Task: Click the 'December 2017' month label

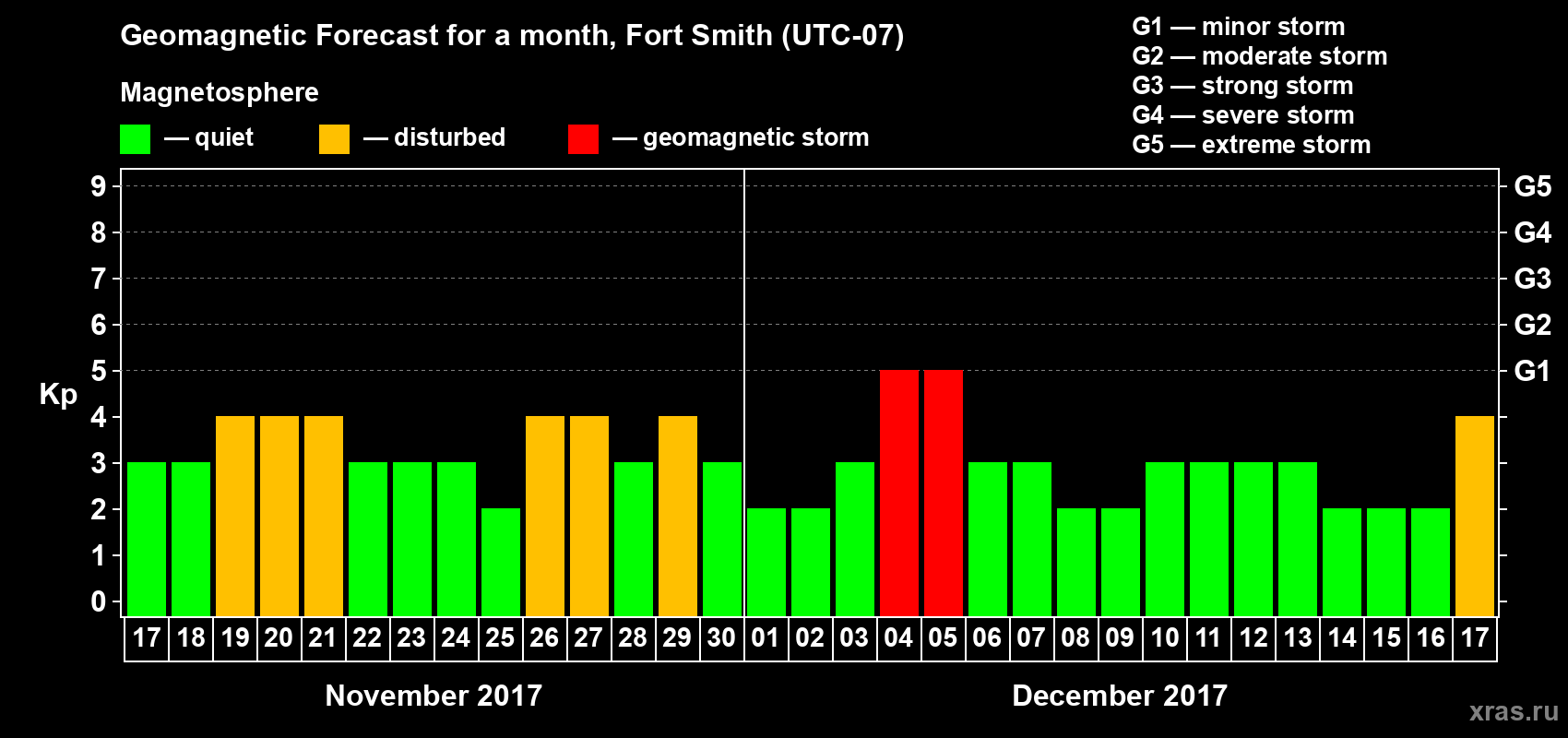Action: (x=1120, y=696)
